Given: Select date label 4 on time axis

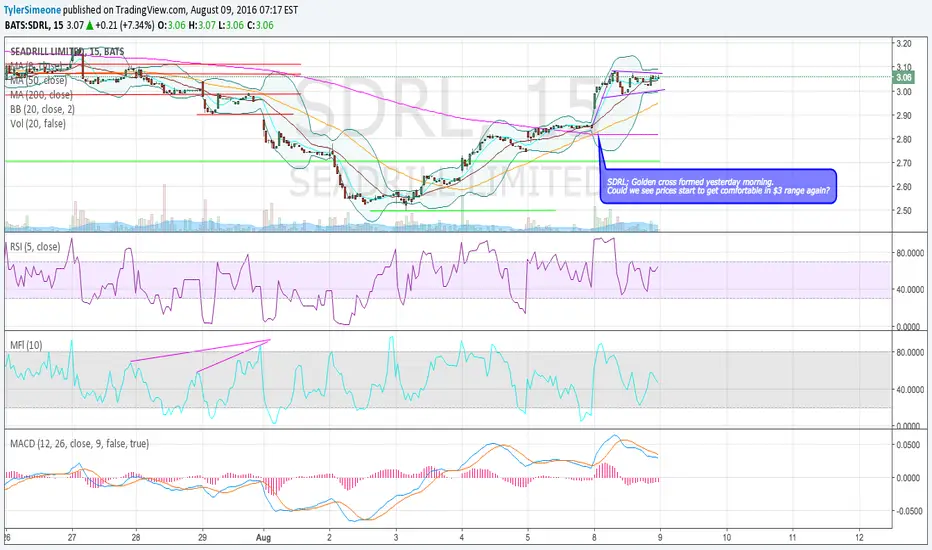Looking at the screenshot, I should (462, 538).
